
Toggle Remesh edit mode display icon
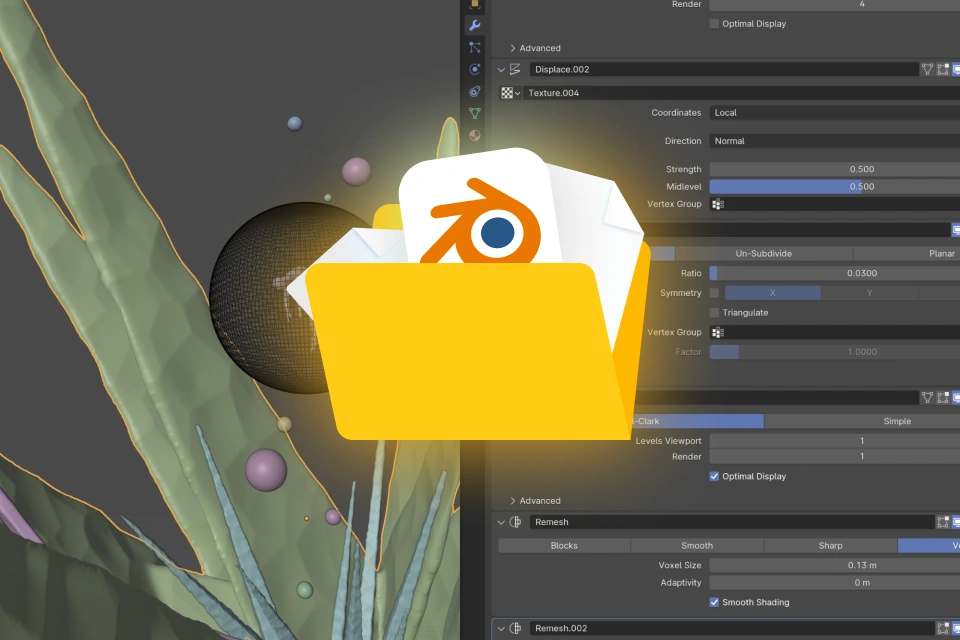(943, 522)
